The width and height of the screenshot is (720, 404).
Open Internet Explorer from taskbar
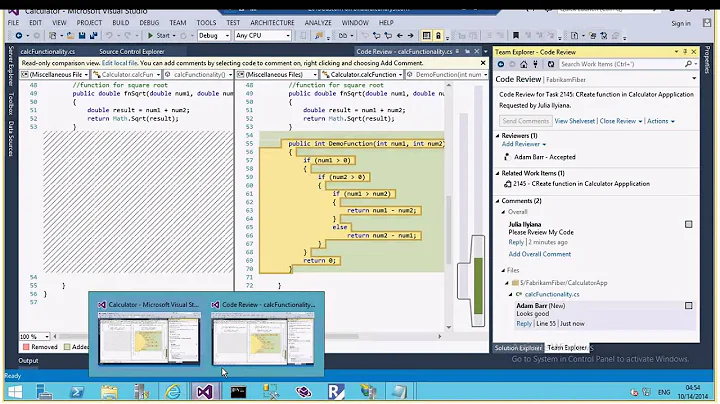[x=173, y=392]
